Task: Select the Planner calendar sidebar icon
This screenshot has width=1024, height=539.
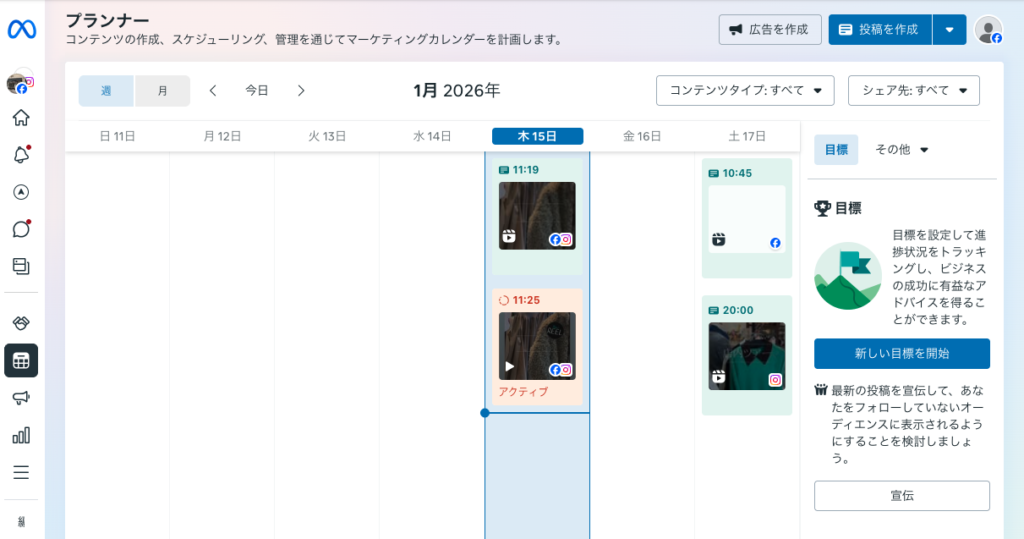Action: (21, 361)
